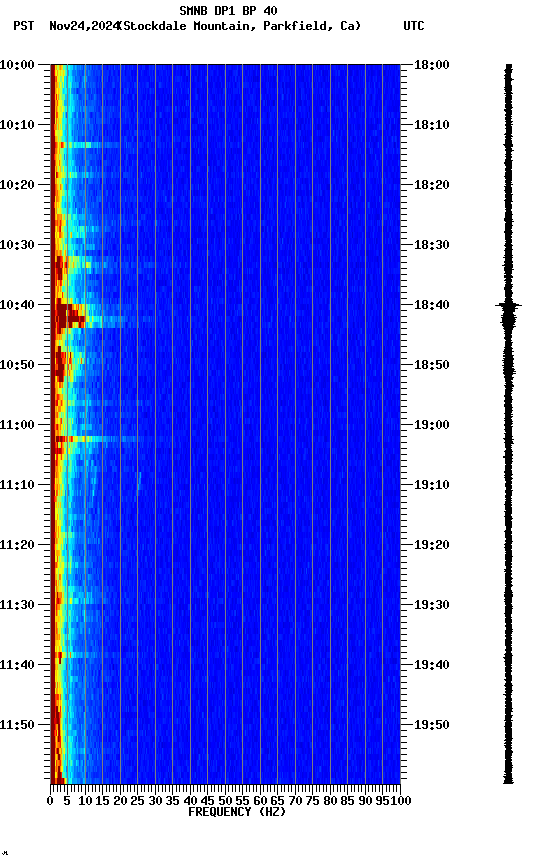552x864 pixels.
Task: Click the '20' frequency axis label
Action: [x=120, y=802]
